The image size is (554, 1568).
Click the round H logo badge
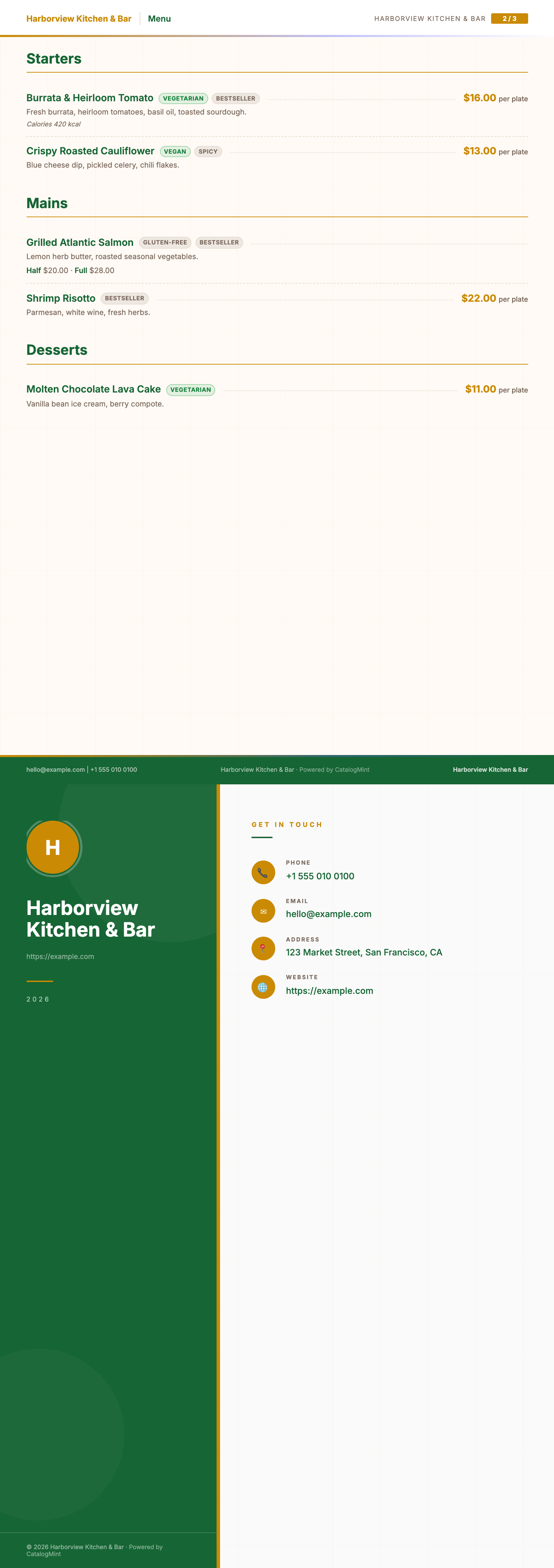coord(53,847)
